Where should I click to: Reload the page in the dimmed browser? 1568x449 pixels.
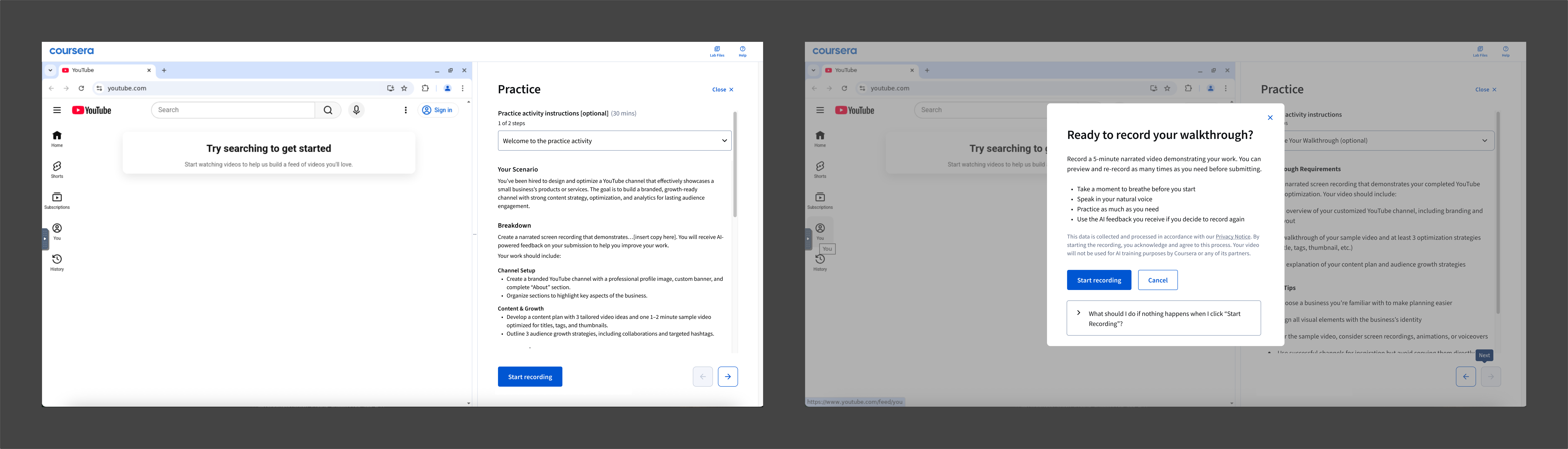pos(844,88)
